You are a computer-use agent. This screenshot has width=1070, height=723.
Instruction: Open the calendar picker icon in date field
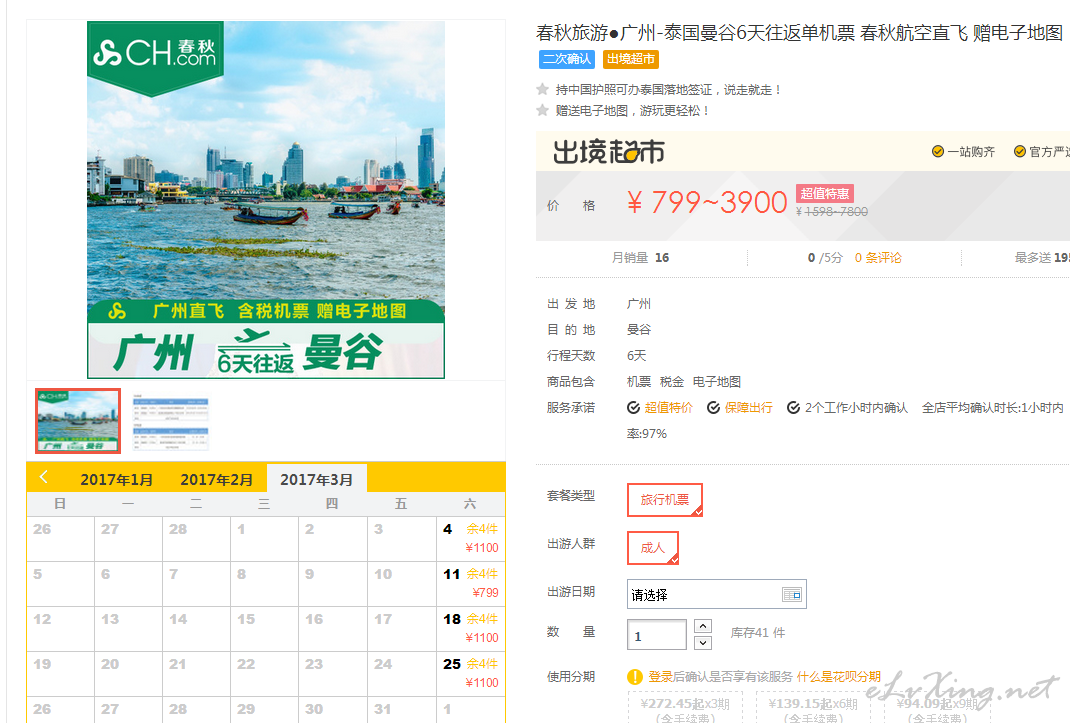[x=792, y=595]
